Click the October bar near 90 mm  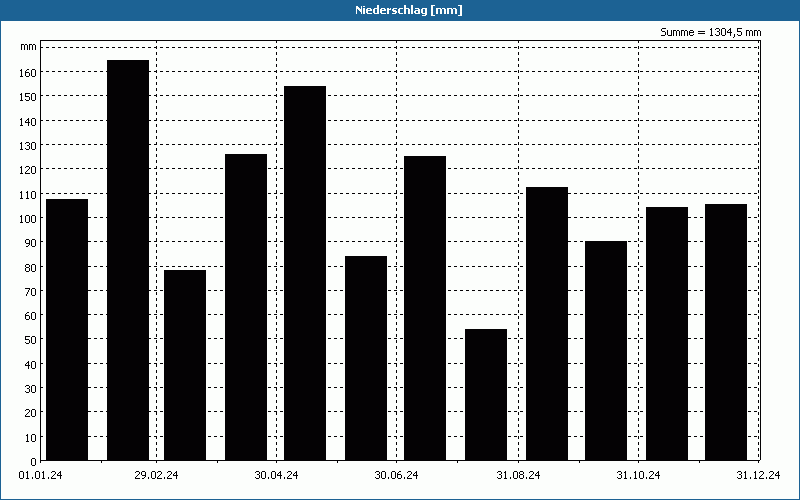pyautogui.click(x=606, y=351)
